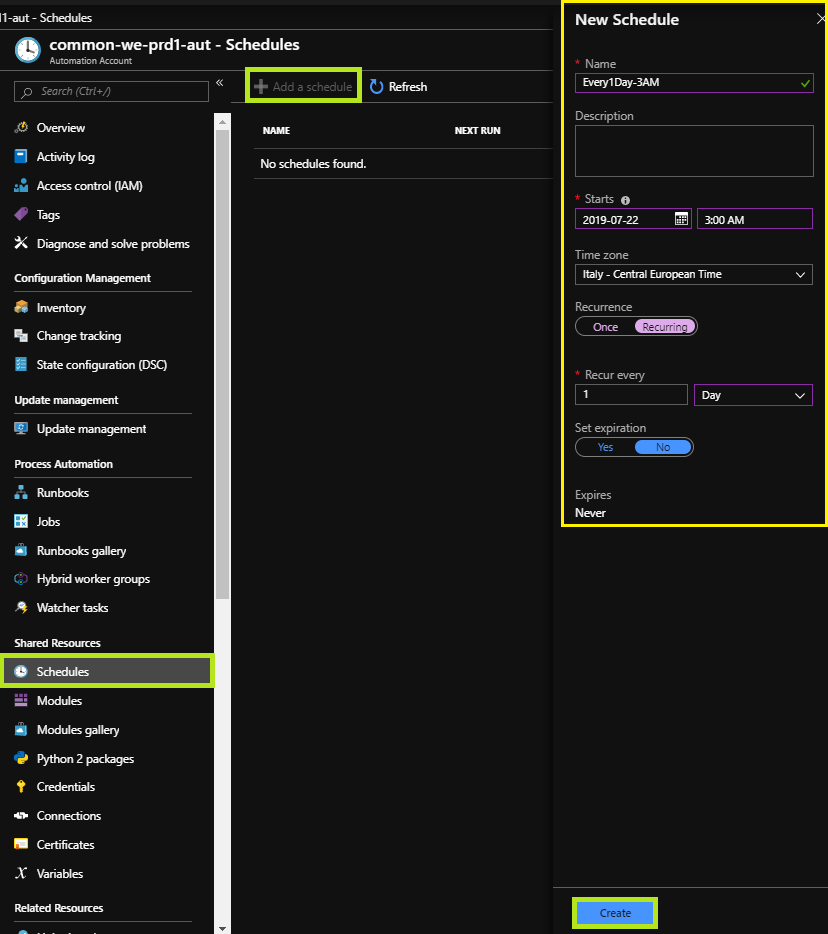Click the Tags icon

21,214
